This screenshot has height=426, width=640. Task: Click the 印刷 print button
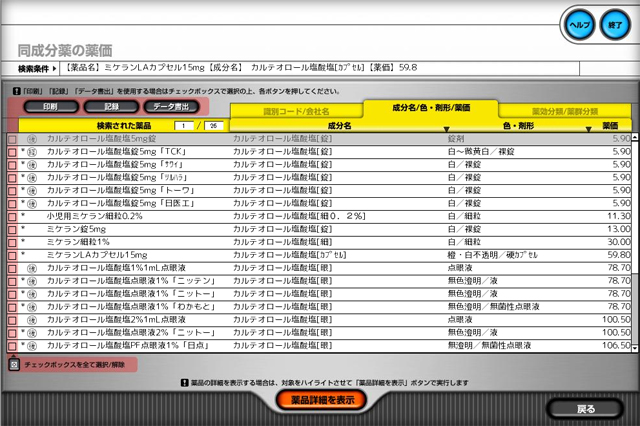pyautogui.click(x=51, y=107)
